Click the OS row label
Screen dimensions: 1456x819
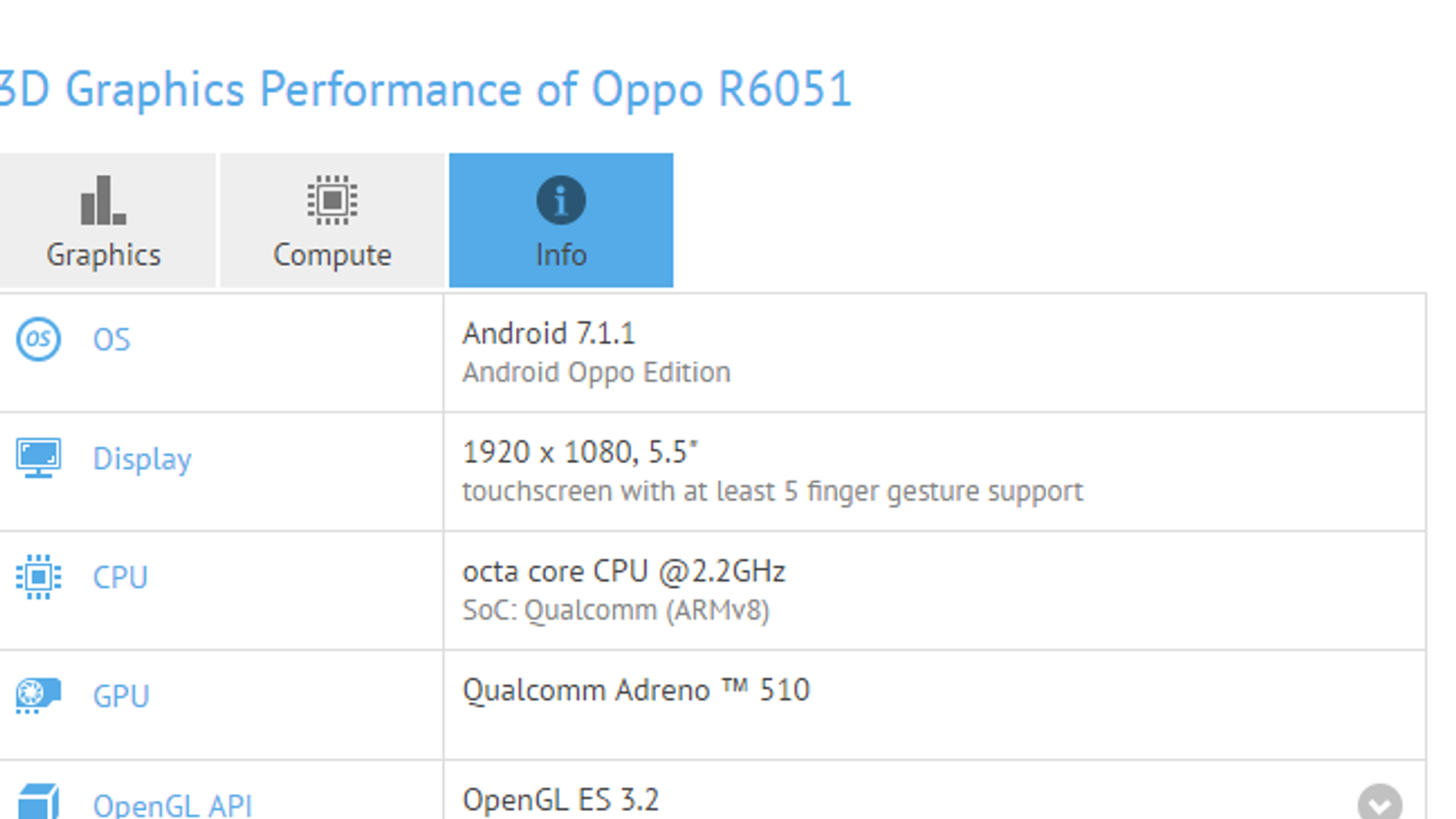(x=112, y=339)
